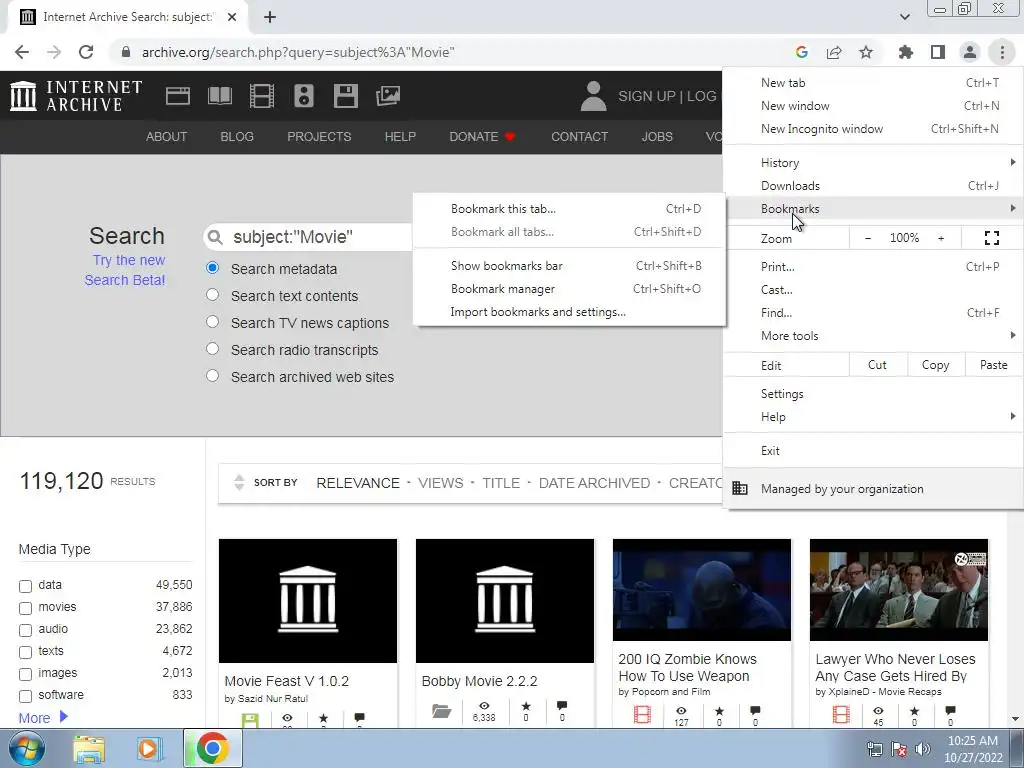Open the Software floppy disk icon
Screen dimensions: 1024x768
click(345, 96)
